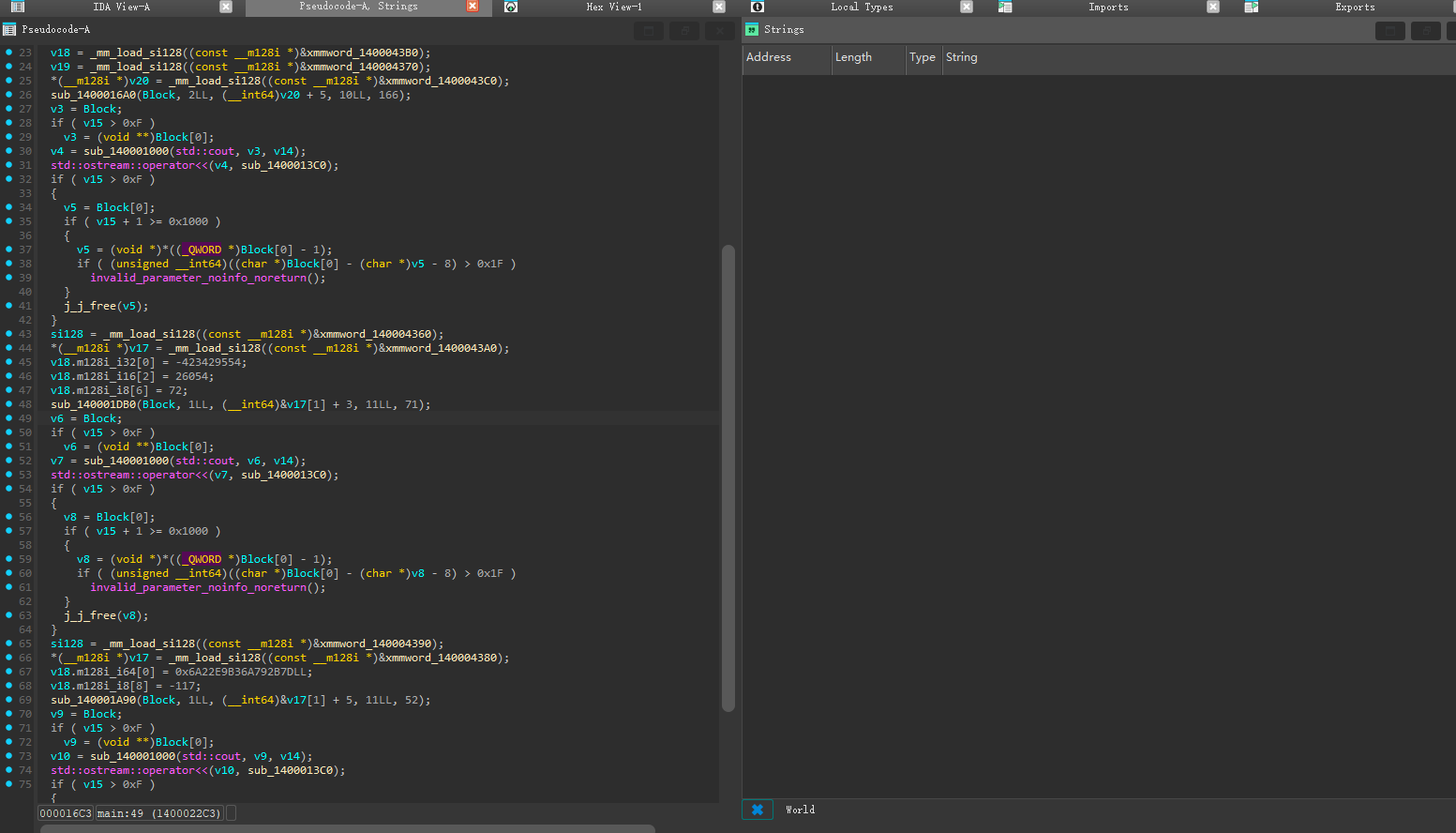The image size is (1456, 833).
Task: Toggle breakpoint dot on line 53
Action: click(x=8, y=475)
